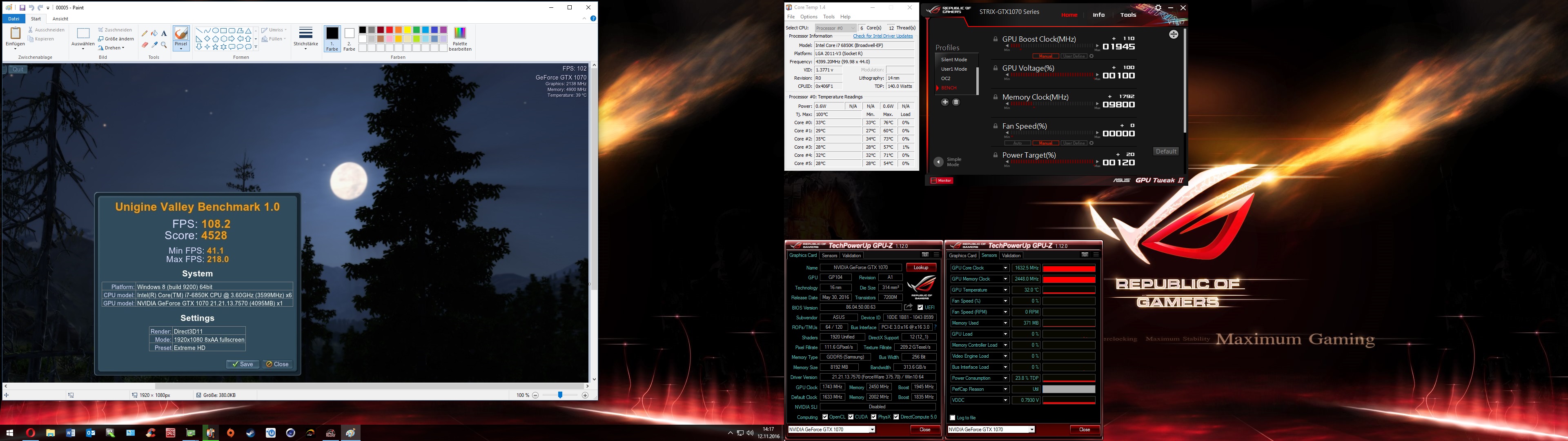Take screenshot with camera icon in left GPU-Z
Viewport: 1568px width, 441px height.
925,255
